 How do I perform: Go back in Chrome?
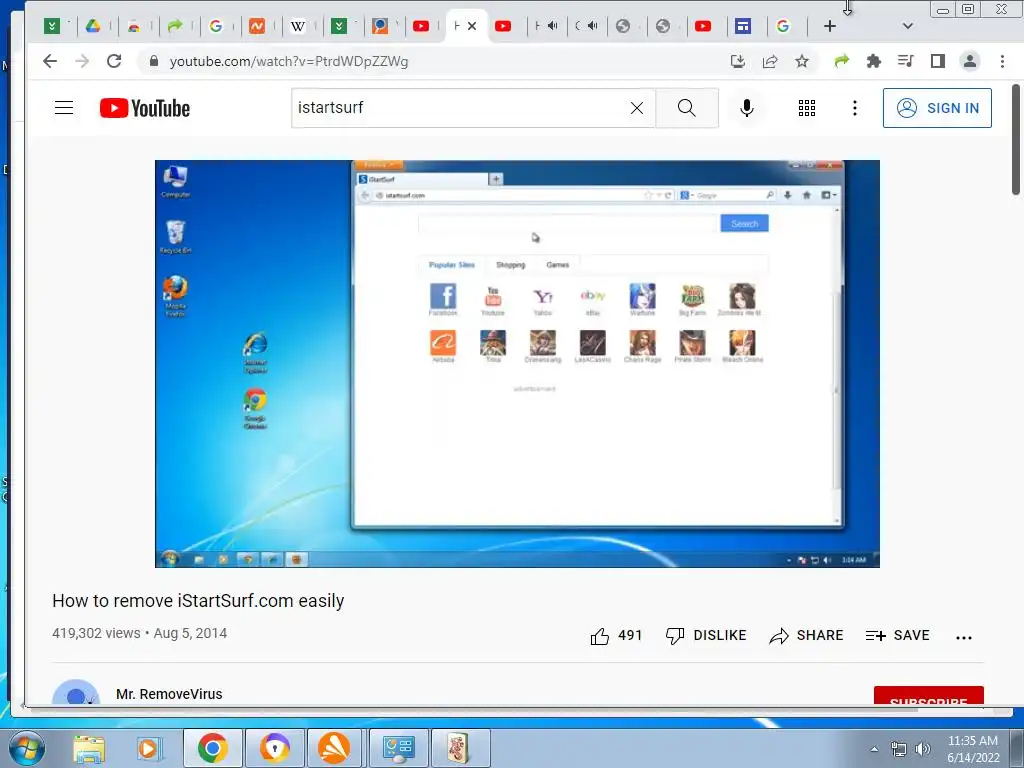click(x=50, y=61)
